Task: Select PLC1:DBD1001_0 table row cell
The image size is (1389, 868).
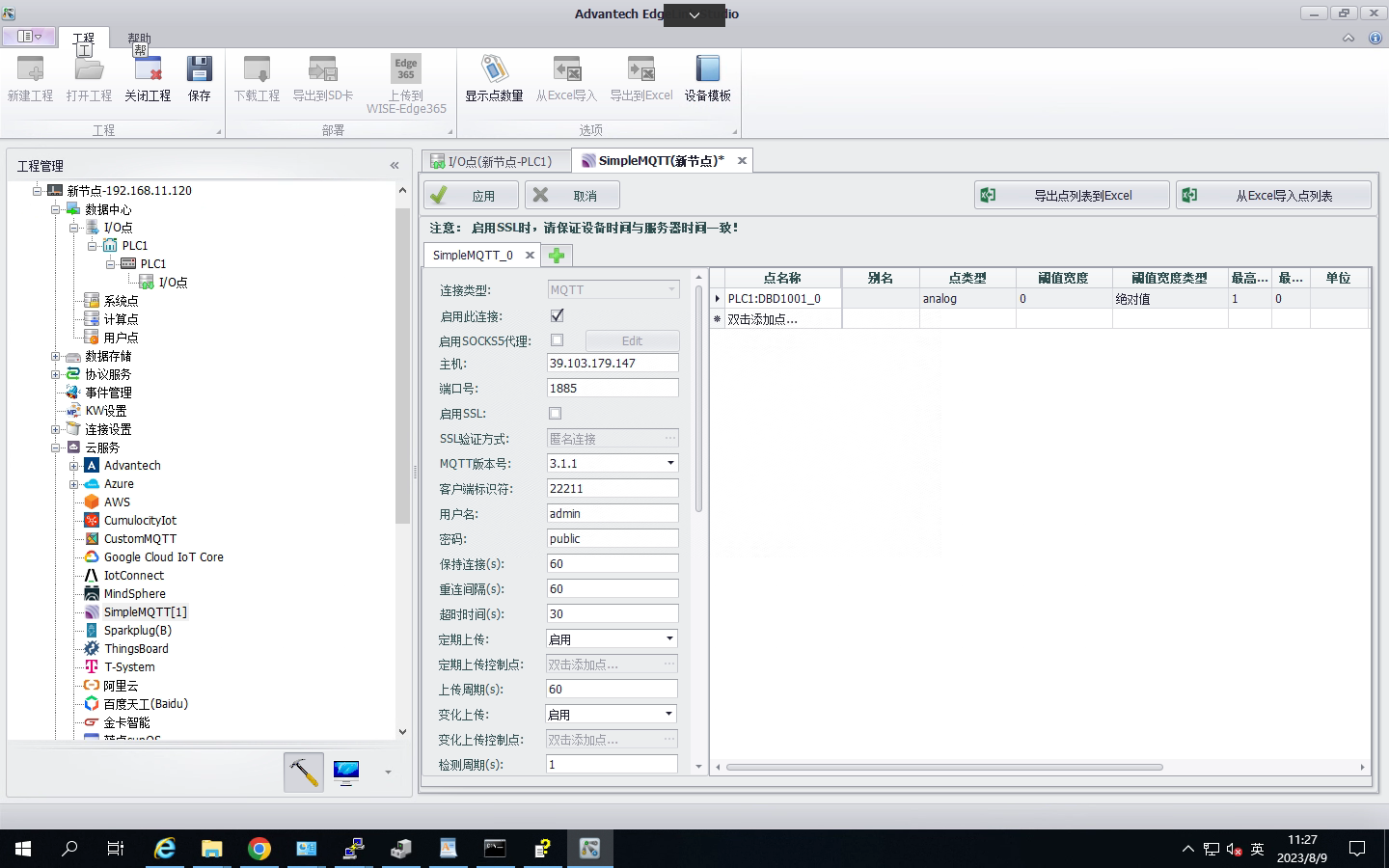Action: click(782, 299)
